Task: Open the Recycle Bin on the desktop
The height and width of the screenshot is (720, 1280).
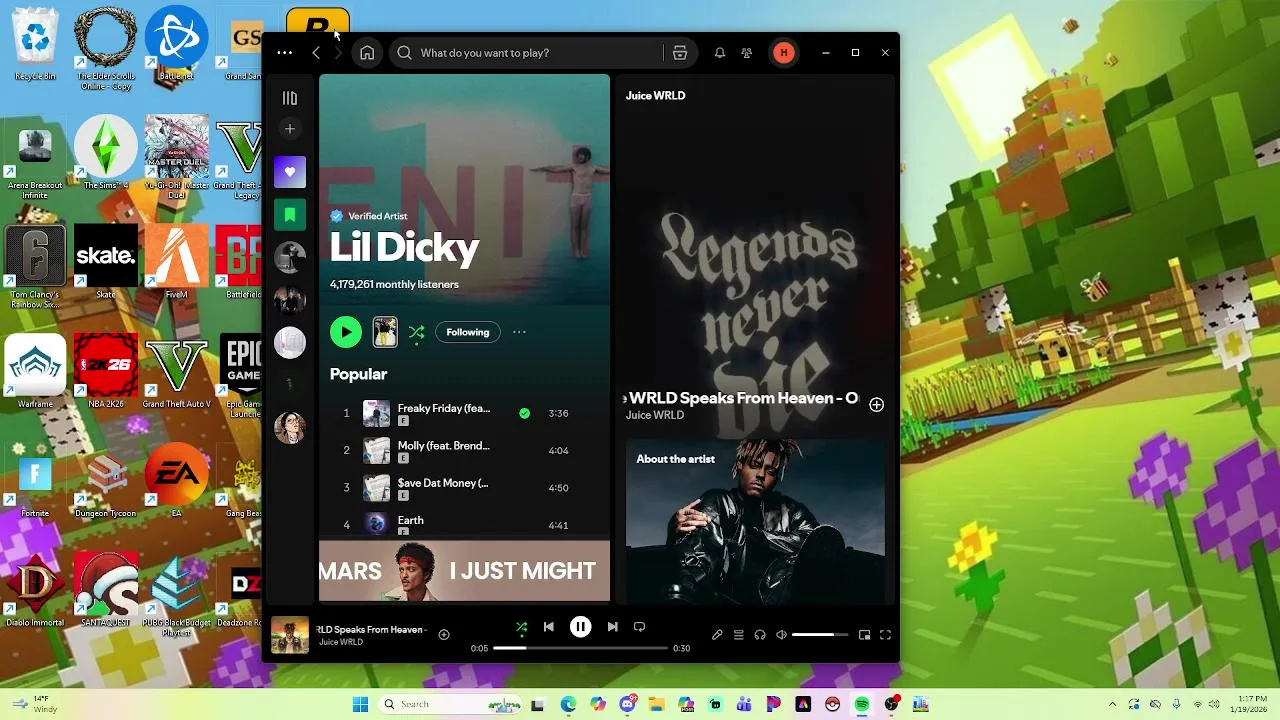Action: click(35, 44)
